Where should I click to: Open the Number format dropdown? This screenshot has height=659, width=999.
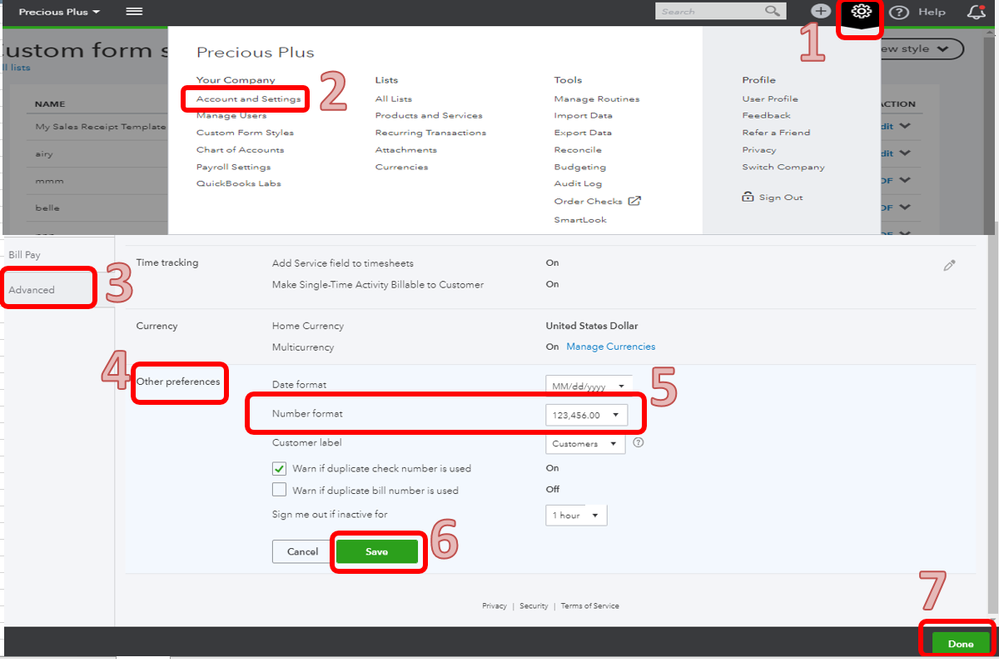pyautogui.click(x=587, y=415)
